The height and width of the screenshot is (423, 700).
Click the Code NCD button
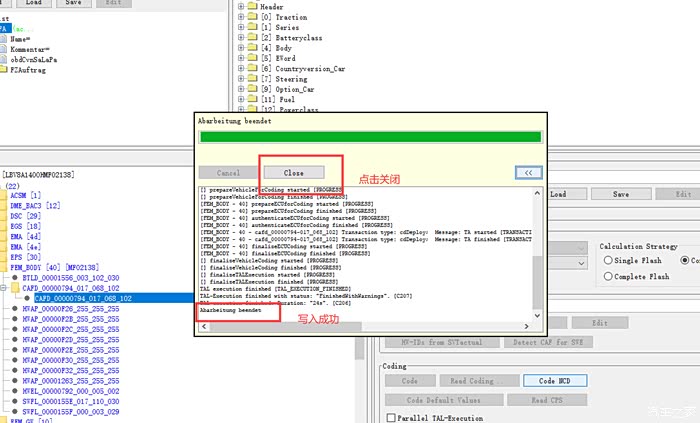[x=555, y=381]
